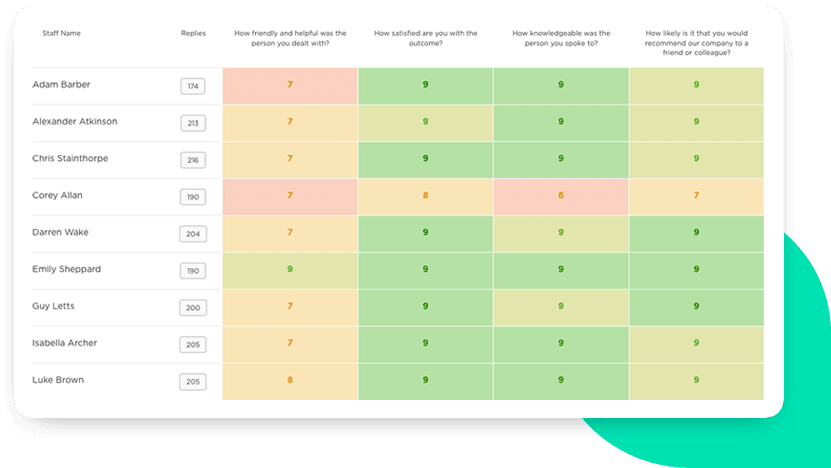Click Adam Barber's 174 replies badge
Screen dimensions: 831x468
tap(193, 87)
